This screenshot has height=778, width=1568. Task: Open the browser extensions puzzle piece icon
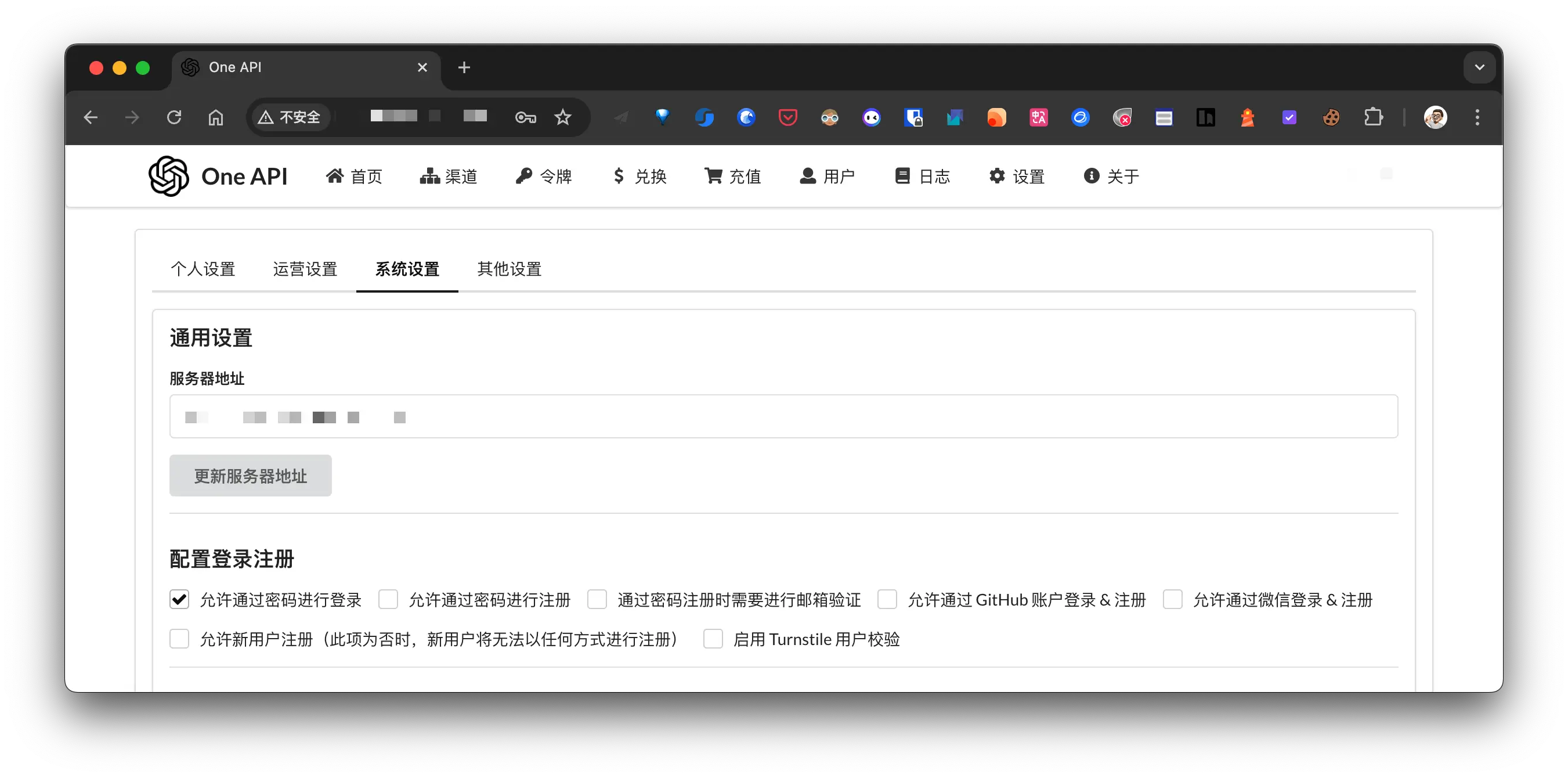[1374, 117]
